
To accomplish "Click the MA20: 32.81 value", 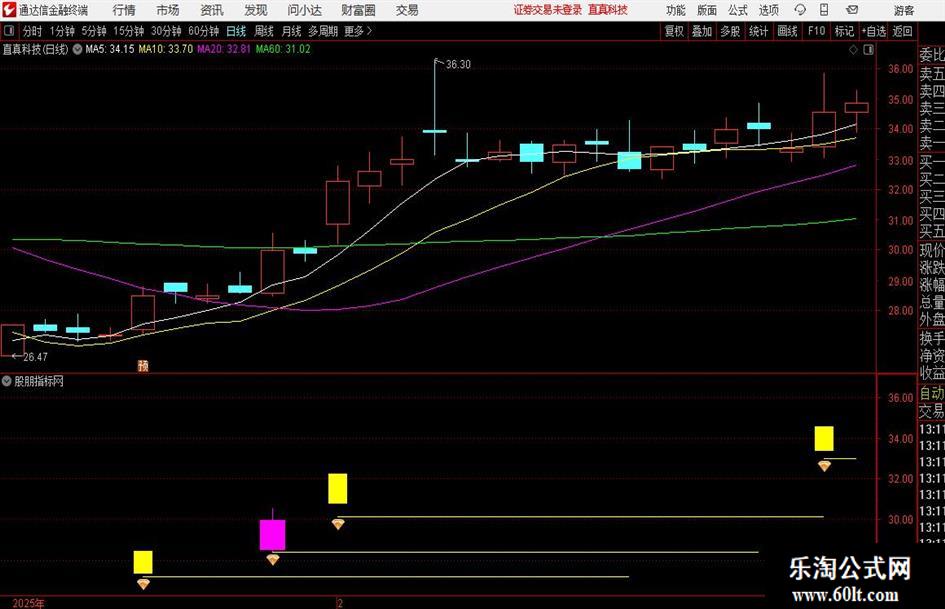I will click(x=224, y=49).
